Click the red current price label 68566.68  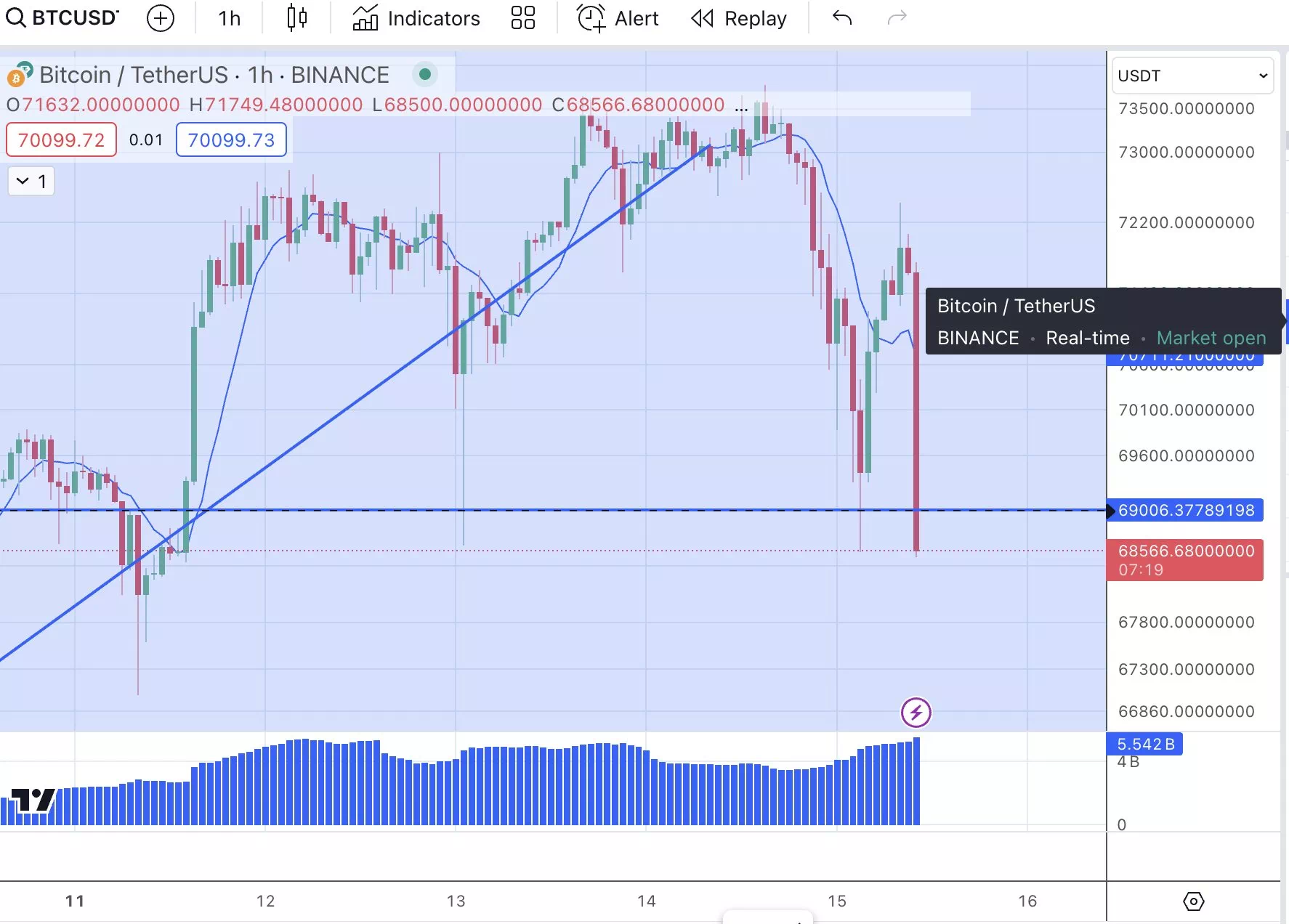(x=1185, y=560)
